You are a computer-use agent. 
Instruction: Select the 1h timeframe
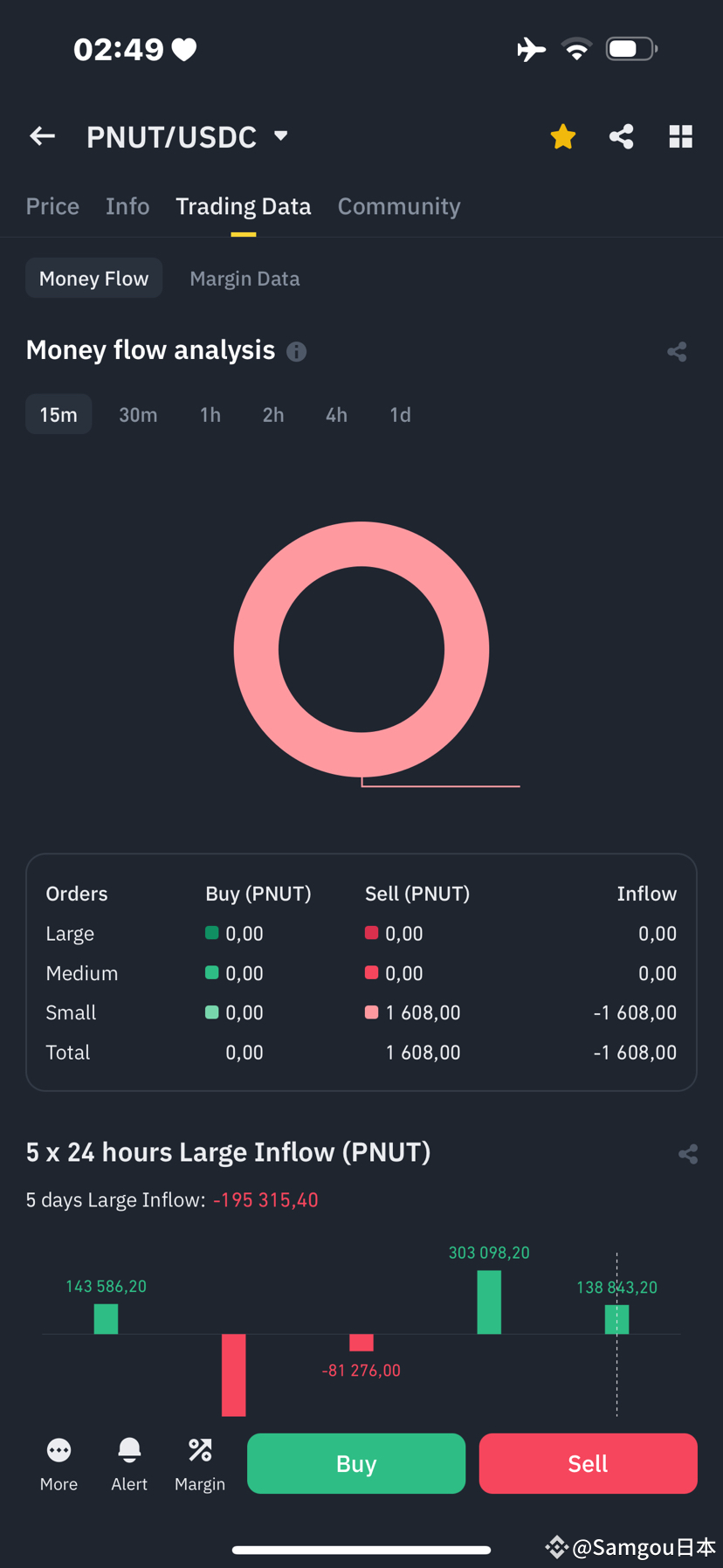[x=210, y=414]
